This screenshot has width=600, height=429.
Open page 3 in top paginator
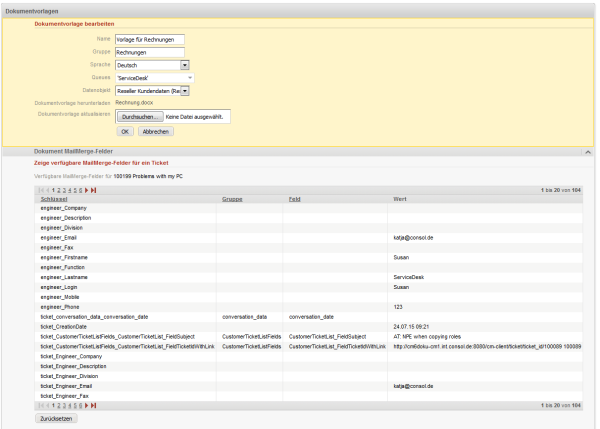click(66, 189)
